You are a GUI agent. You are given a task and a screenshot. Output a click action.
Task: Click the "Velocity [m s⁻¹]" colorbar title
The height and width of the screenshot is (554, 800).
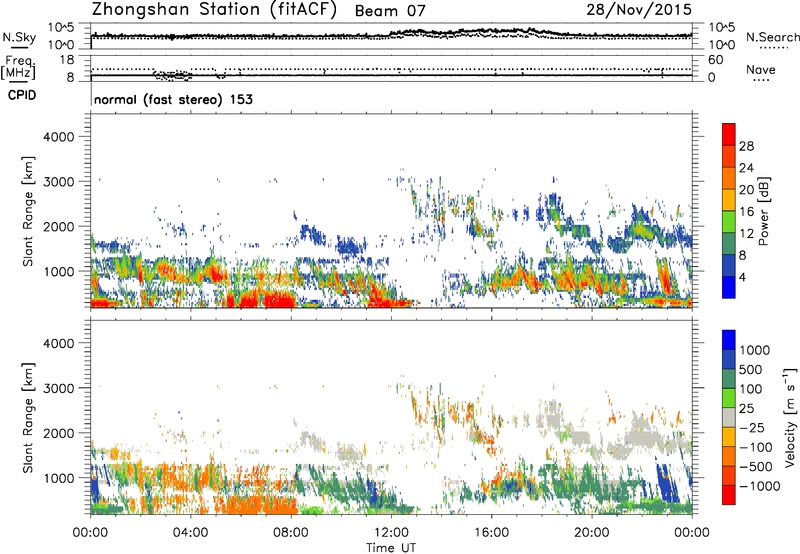790,417
